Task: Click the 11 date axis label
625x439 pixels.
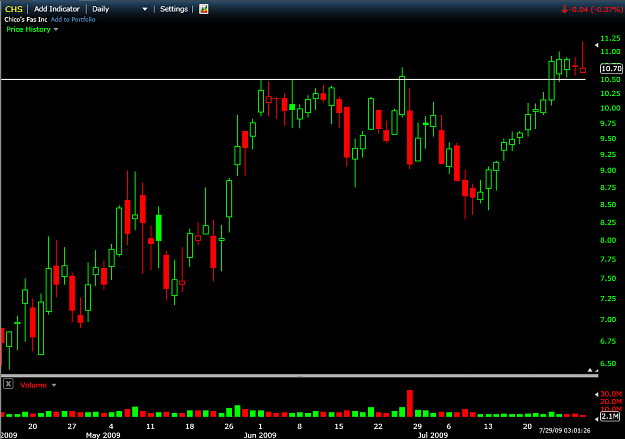Action: pyautogui.click(x=150, y=426)
